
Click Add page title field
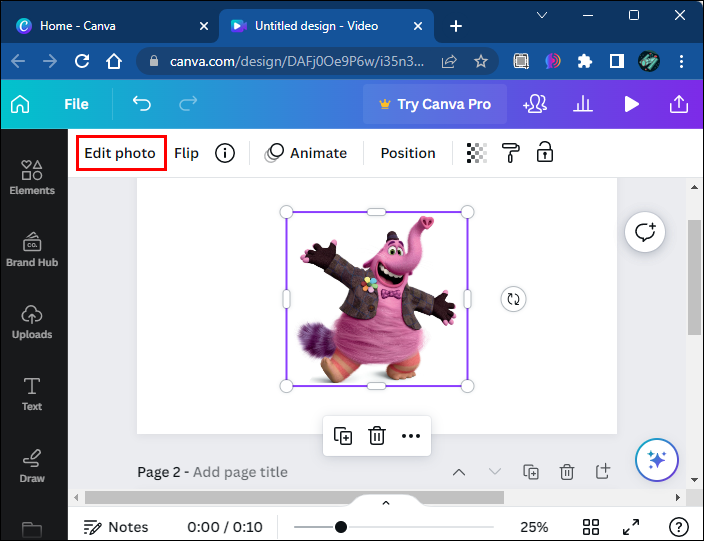(240, 472)
